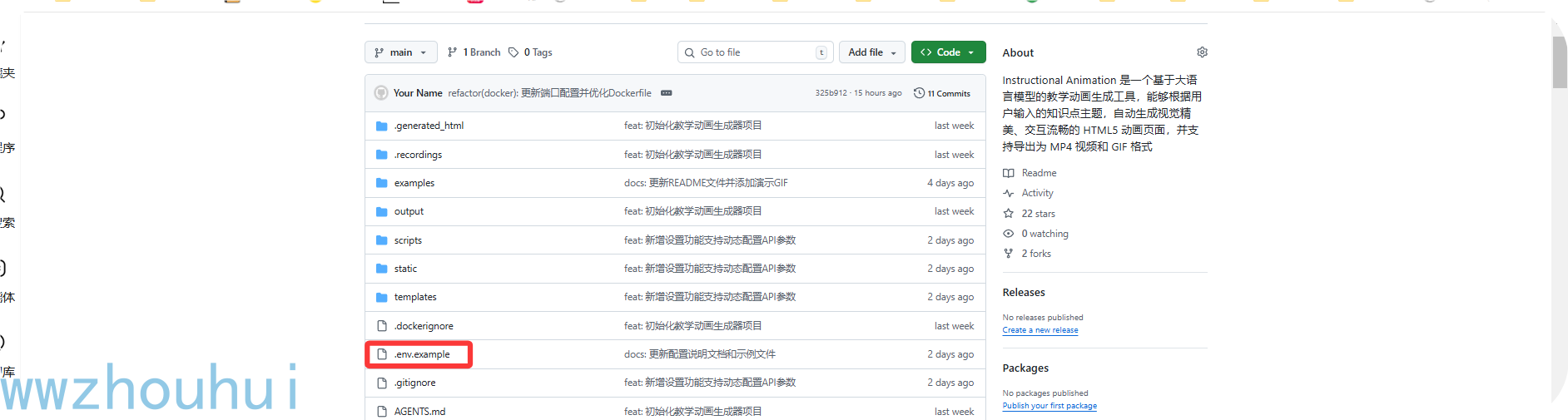Open the 1 Branch link
The width and height of the screenshot is (1568, 420).
(x=474, y=52)
